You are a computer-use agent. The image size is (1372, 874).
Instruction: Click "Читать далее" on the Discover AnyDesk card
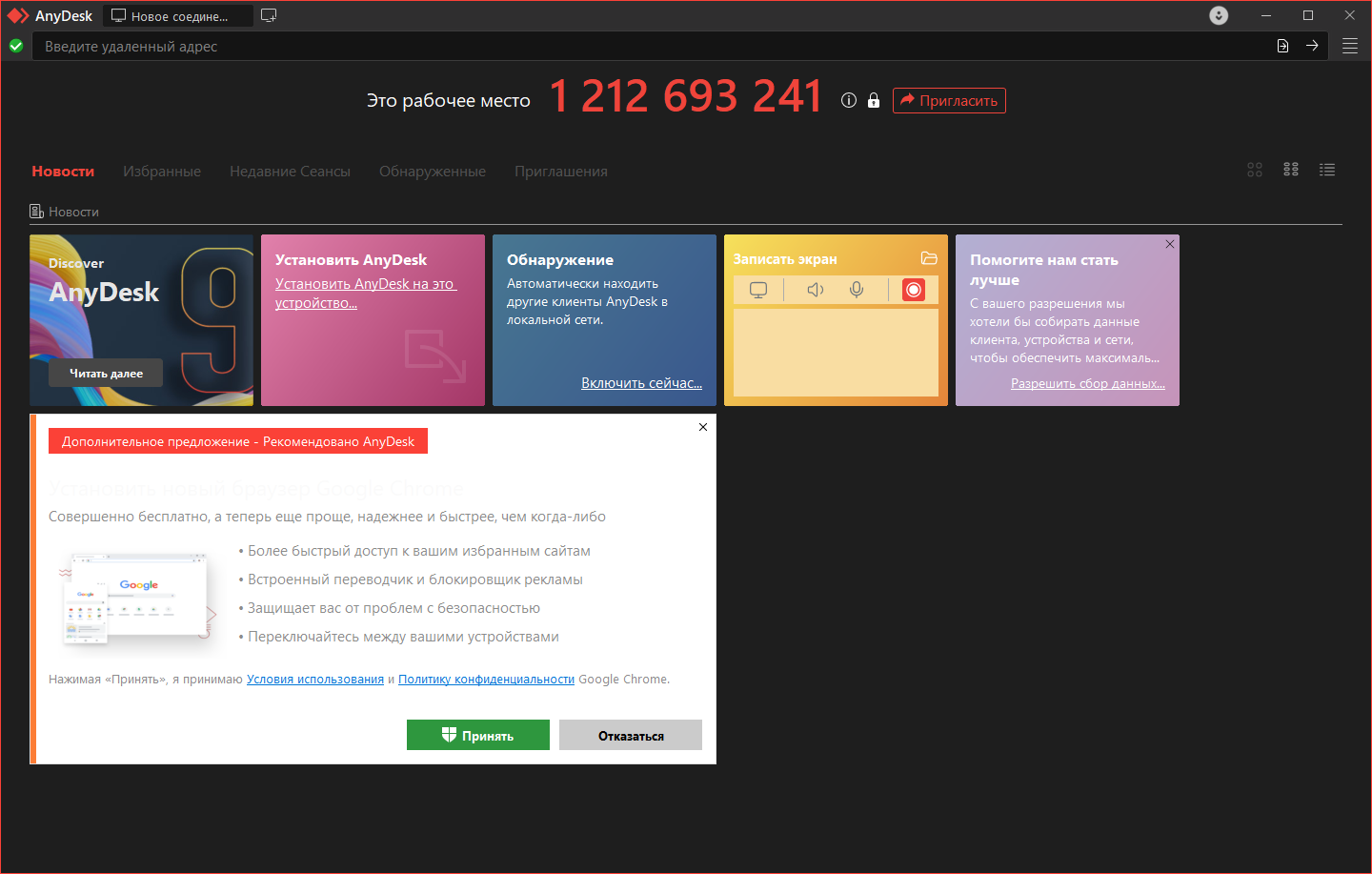pos(106,373)
